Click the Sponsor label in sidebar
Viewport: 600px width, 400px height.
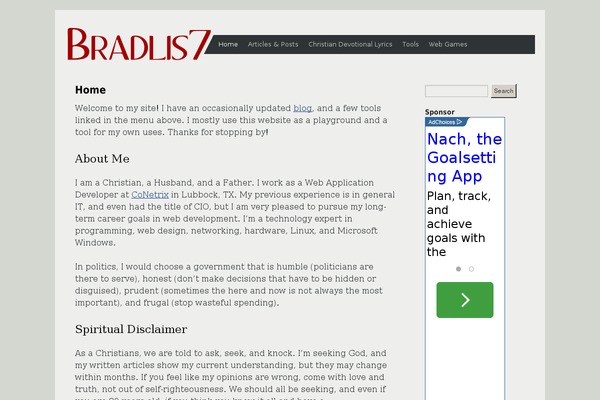[x=440, y=112]
